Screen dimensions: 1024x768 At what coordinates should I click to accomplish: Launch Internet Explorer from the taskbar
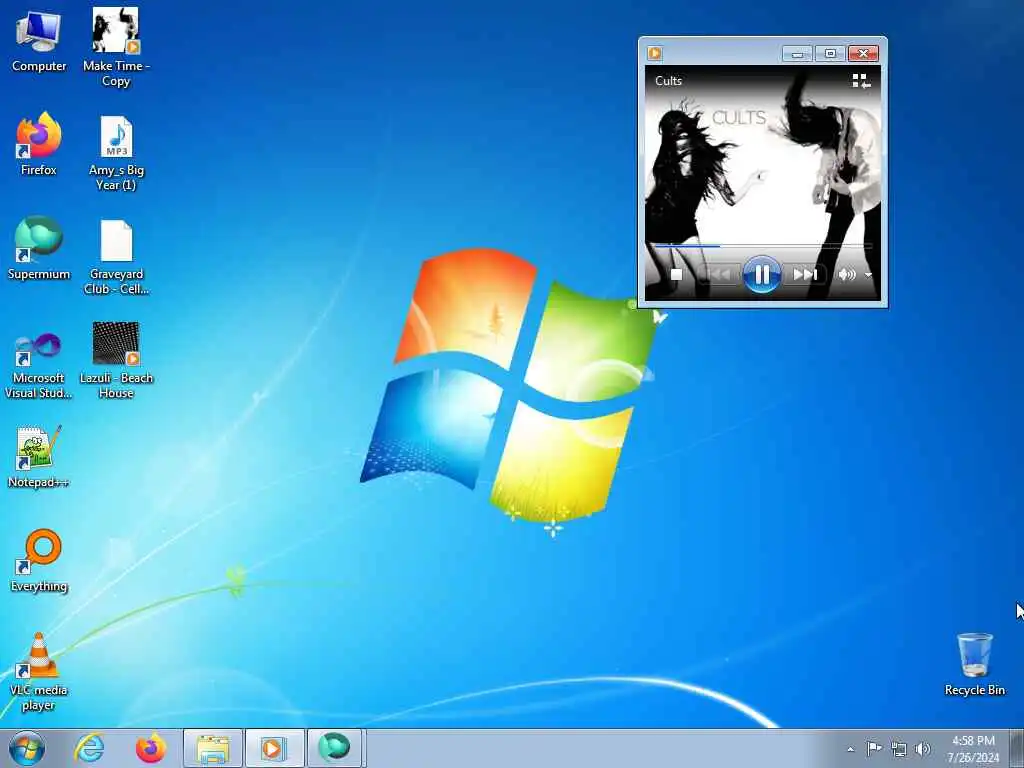[89, 748]
